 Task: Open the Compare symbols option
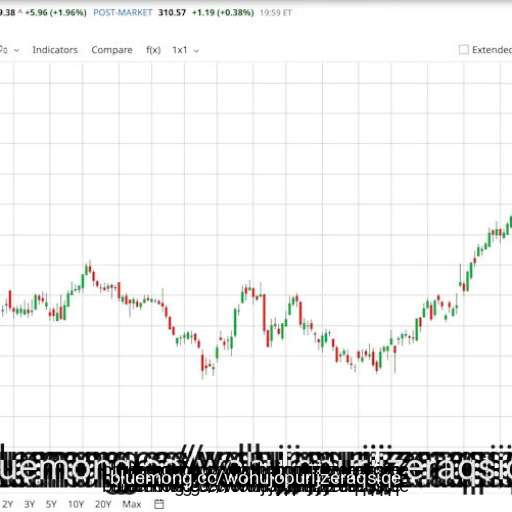coord(112,50)
